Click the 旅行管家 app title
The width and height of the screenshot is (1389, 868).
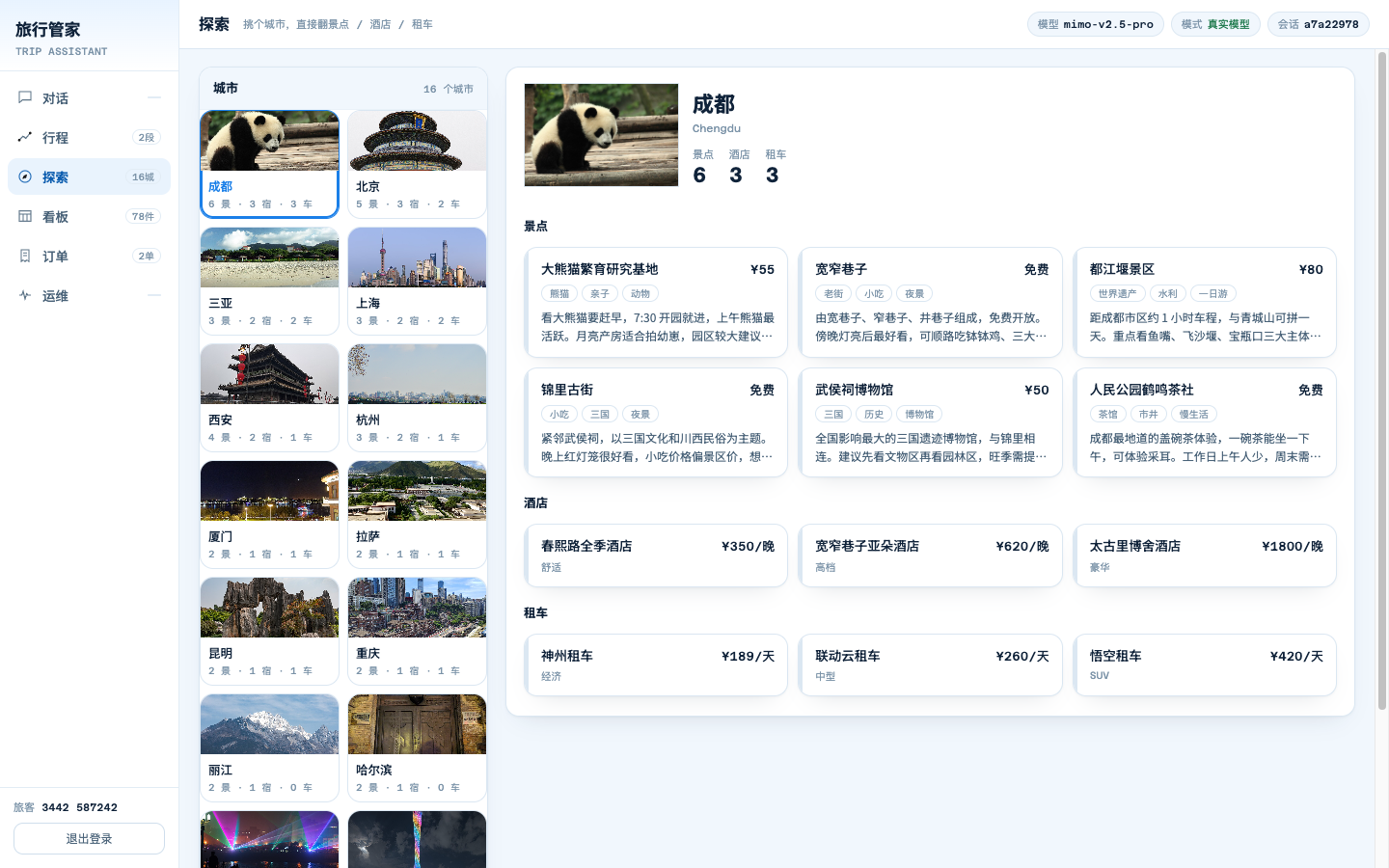[x=48, y=30]
